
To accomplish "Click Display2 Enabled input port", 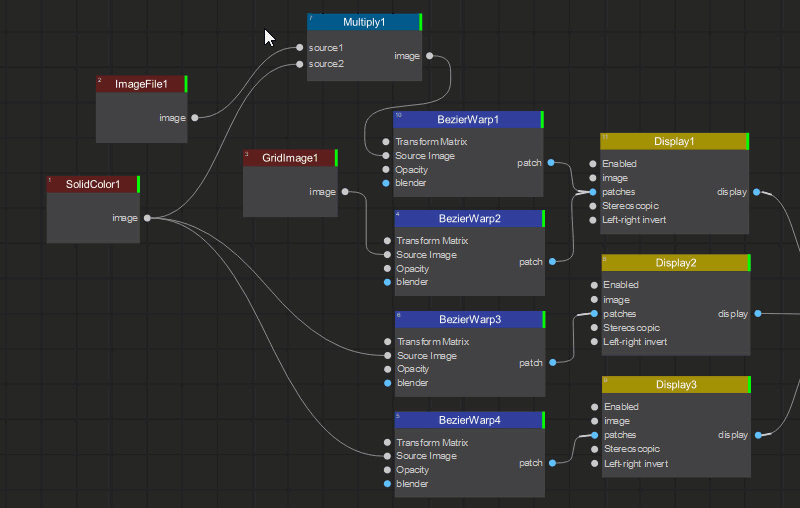I will tap(594, 285).
